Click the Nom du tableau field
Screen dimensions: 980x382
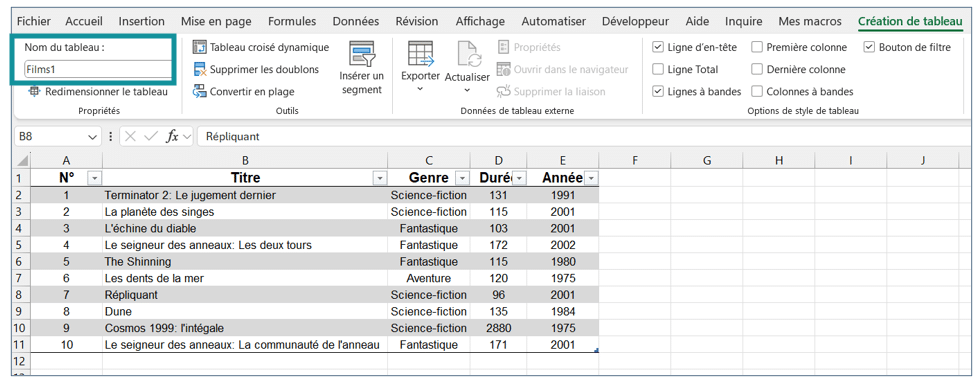pos(98,69)
